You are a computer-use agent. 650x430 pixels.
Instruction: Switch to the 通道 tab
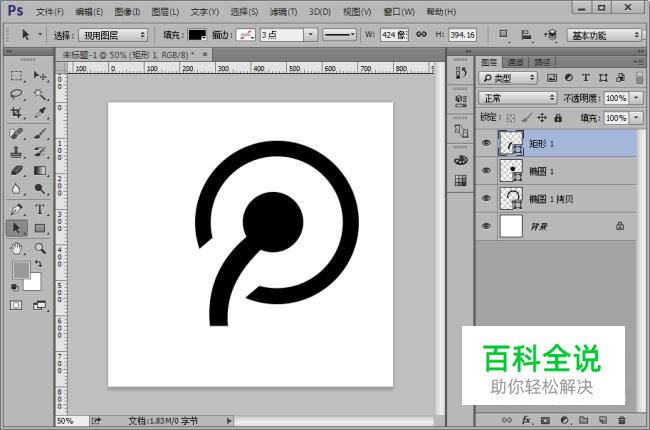coord(515,62)
